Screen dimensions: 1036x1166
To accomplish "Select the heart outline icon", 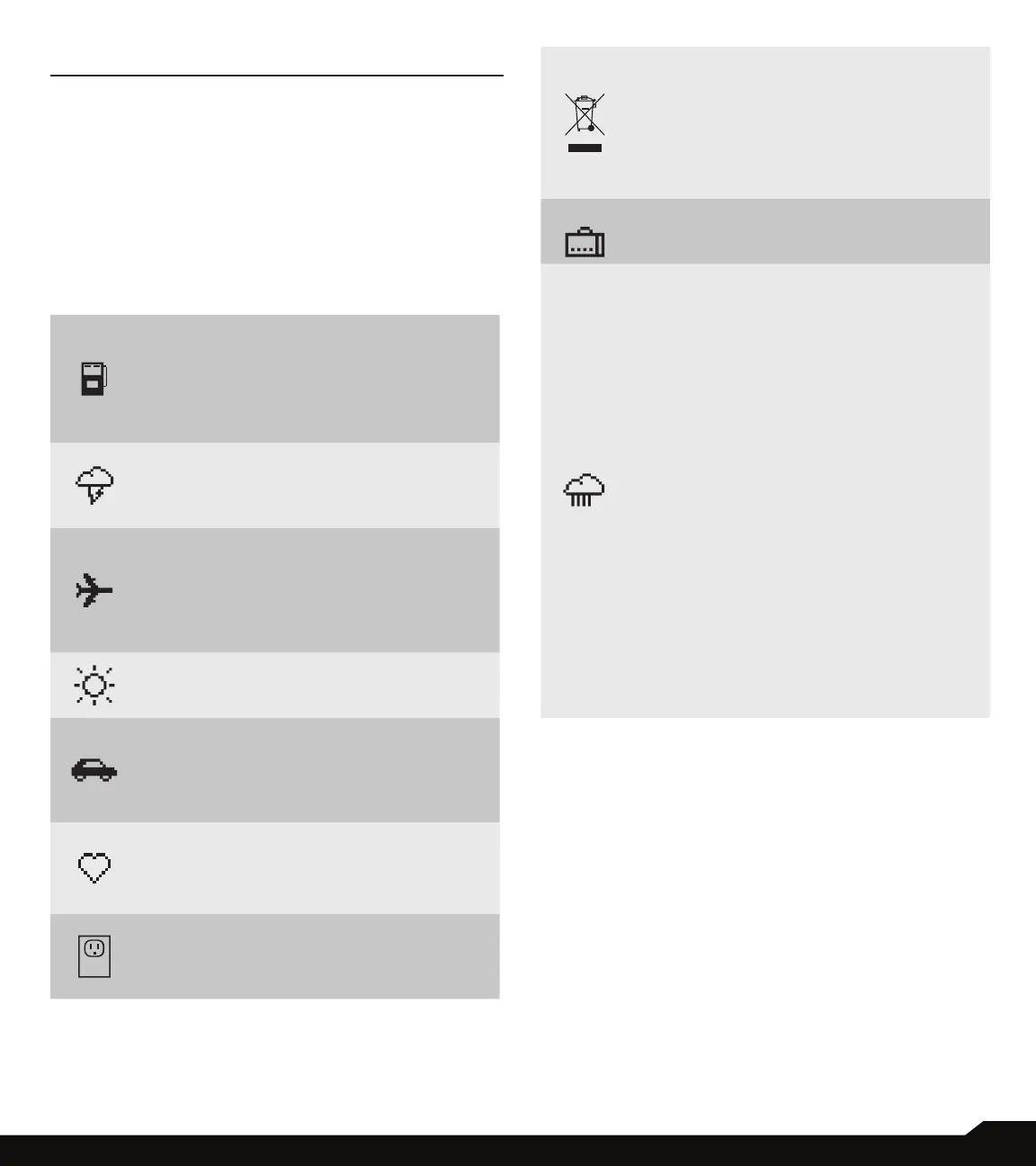I will point(94,868).
